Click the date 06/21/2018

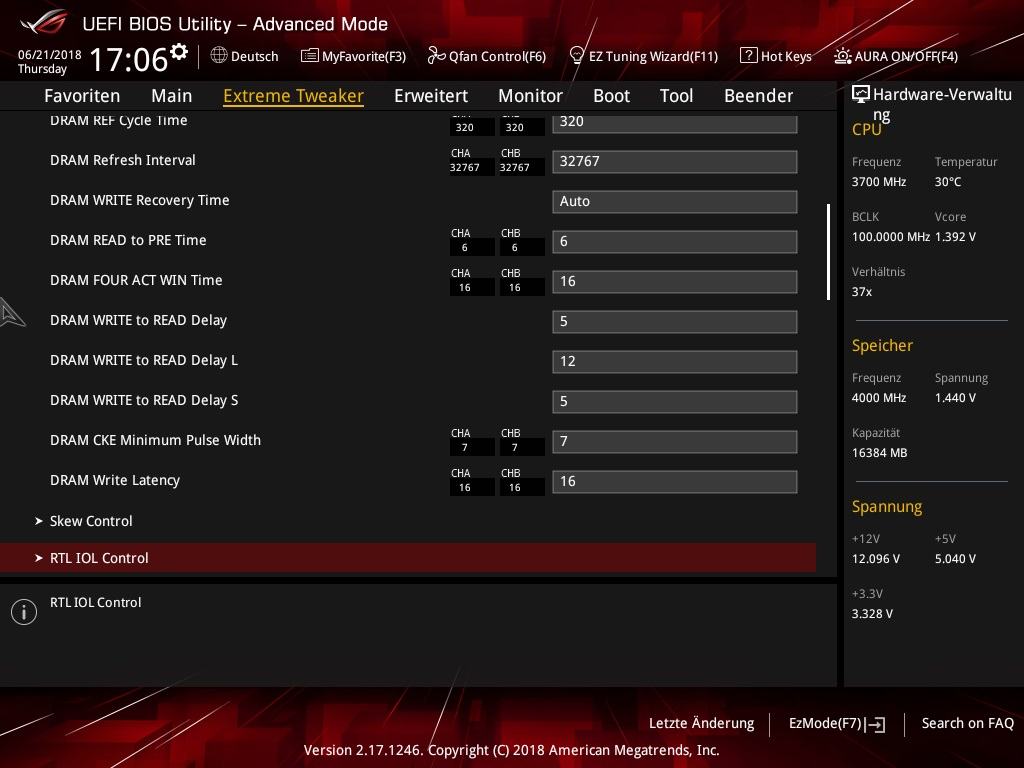tap(50, 55)
